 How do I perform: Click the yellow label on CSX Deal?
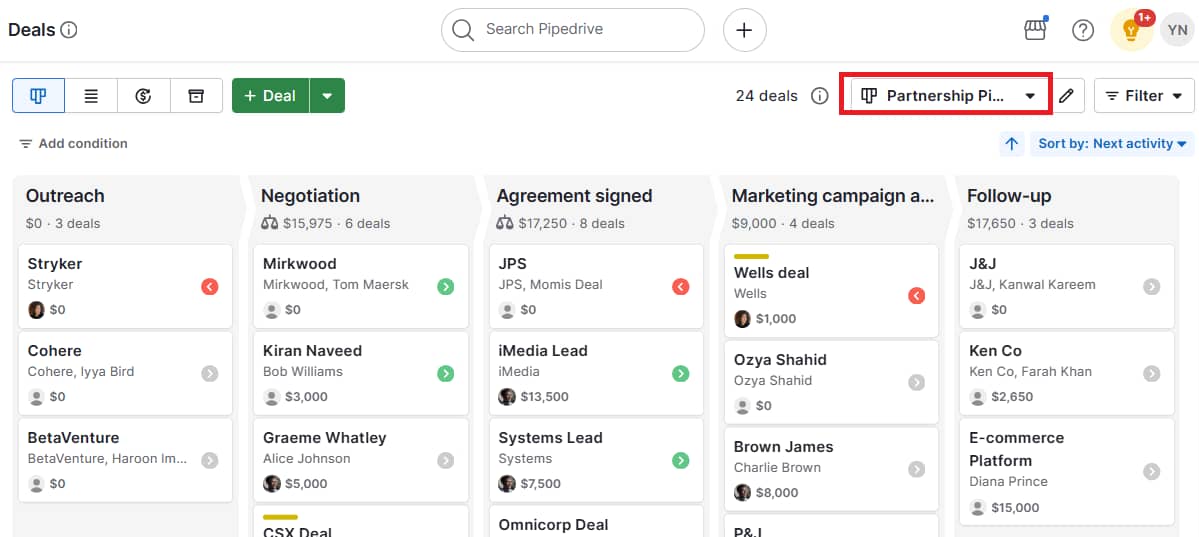pyautogui.click(x=280, y=517)
